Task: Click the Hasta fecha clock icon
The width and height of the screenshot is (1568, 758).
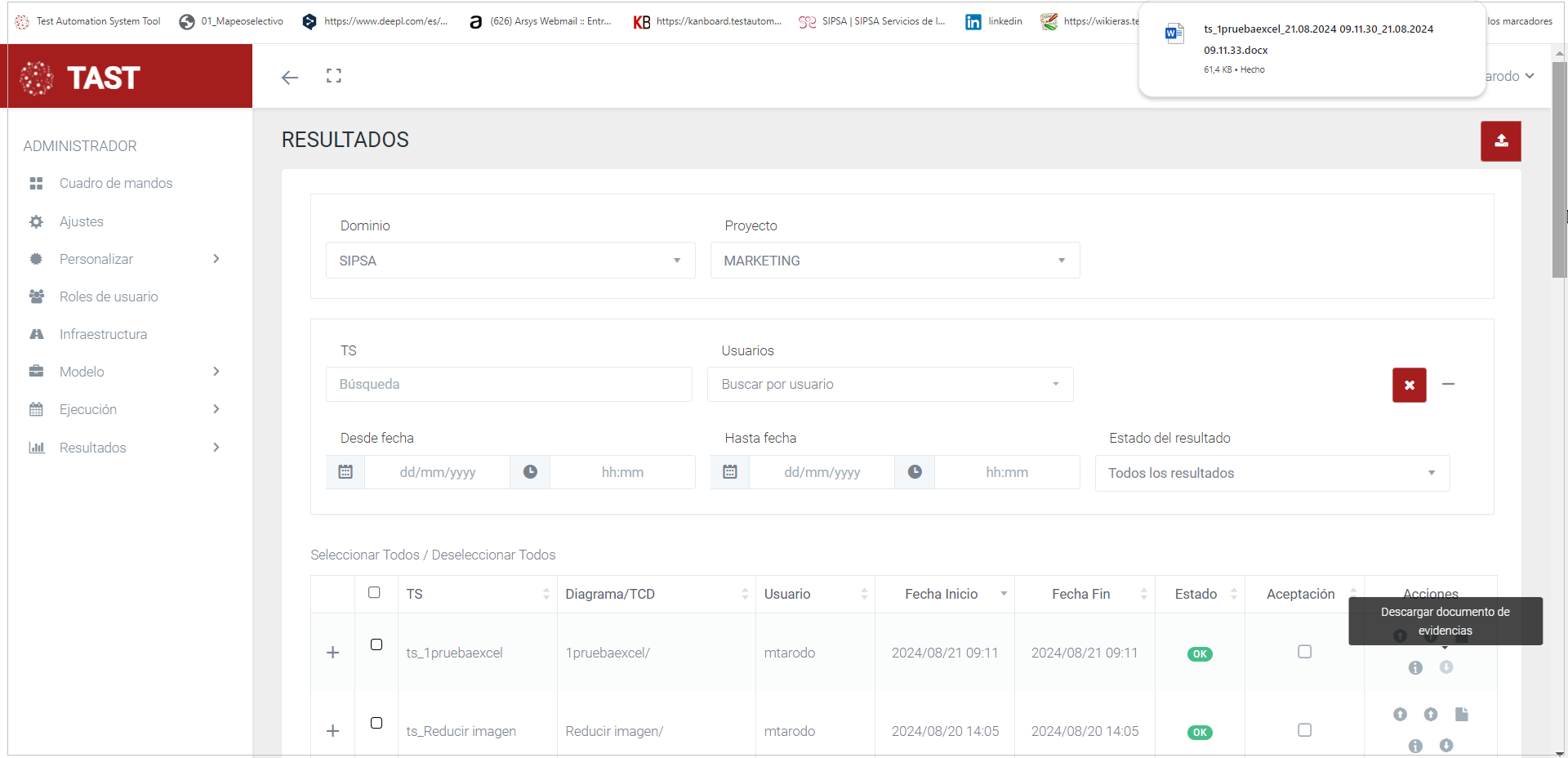Action: coord(915,472)
